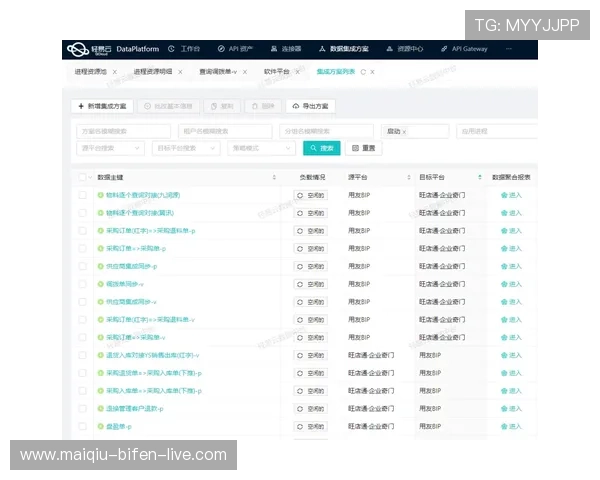
Task: Check the 采购订单=>采购单-p row checkbox
Action: coord(82,248)
